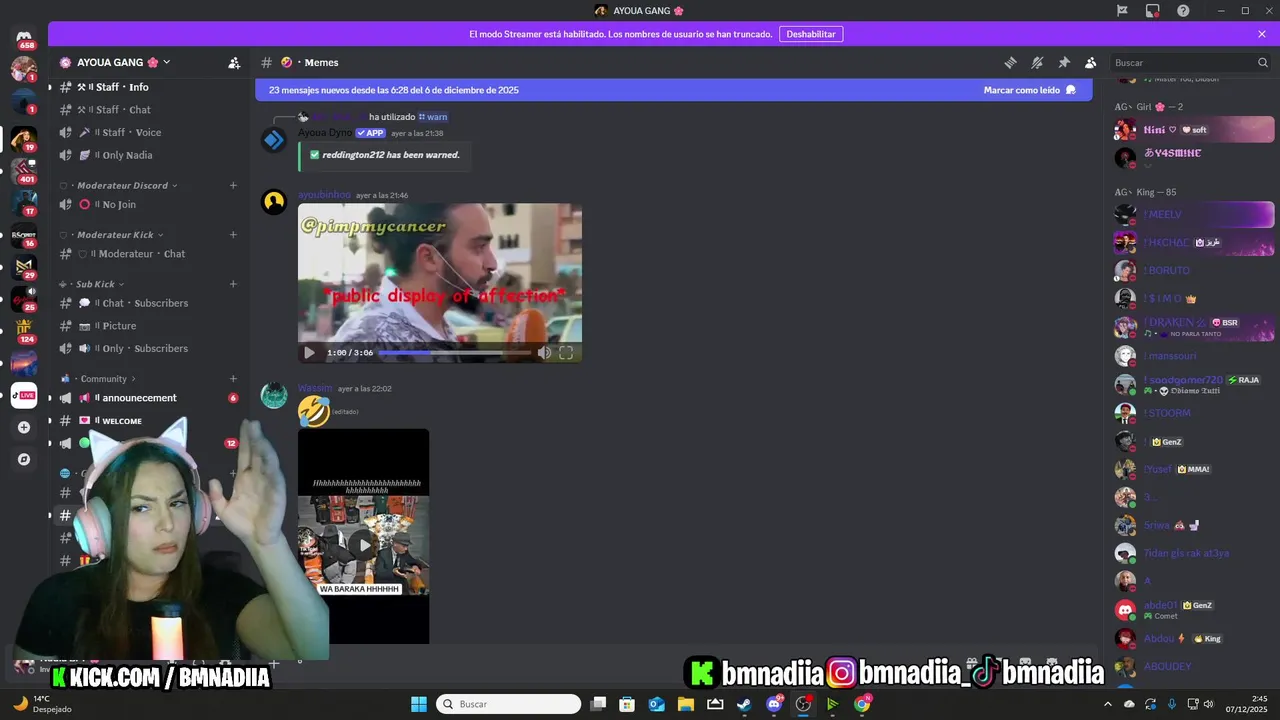
Task: Open ayoubinhoo user profile name
Action: pos(324,195)
